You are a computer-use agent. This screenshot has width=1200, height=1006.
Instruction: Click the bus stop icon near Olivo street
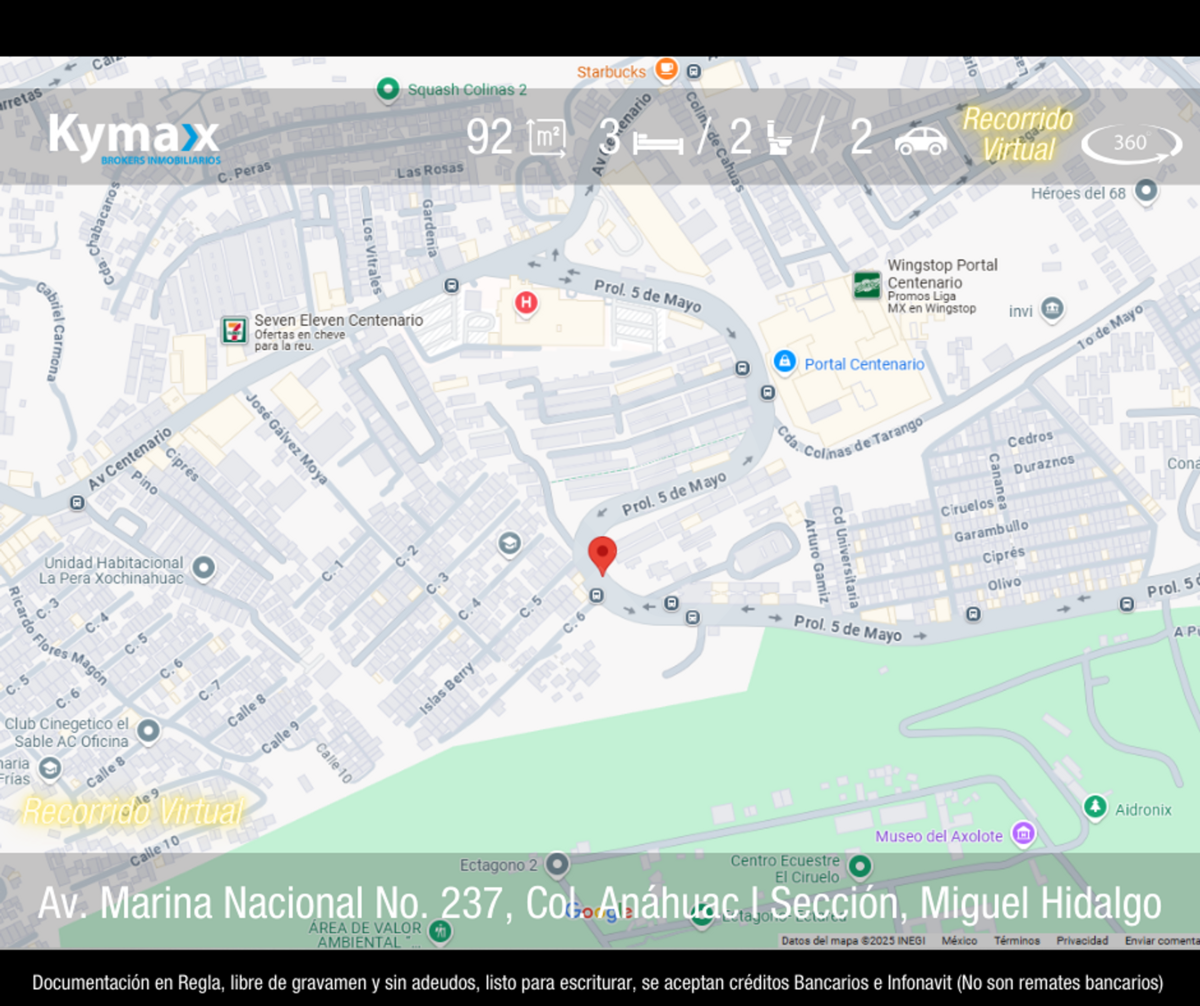tap(974, 614)
